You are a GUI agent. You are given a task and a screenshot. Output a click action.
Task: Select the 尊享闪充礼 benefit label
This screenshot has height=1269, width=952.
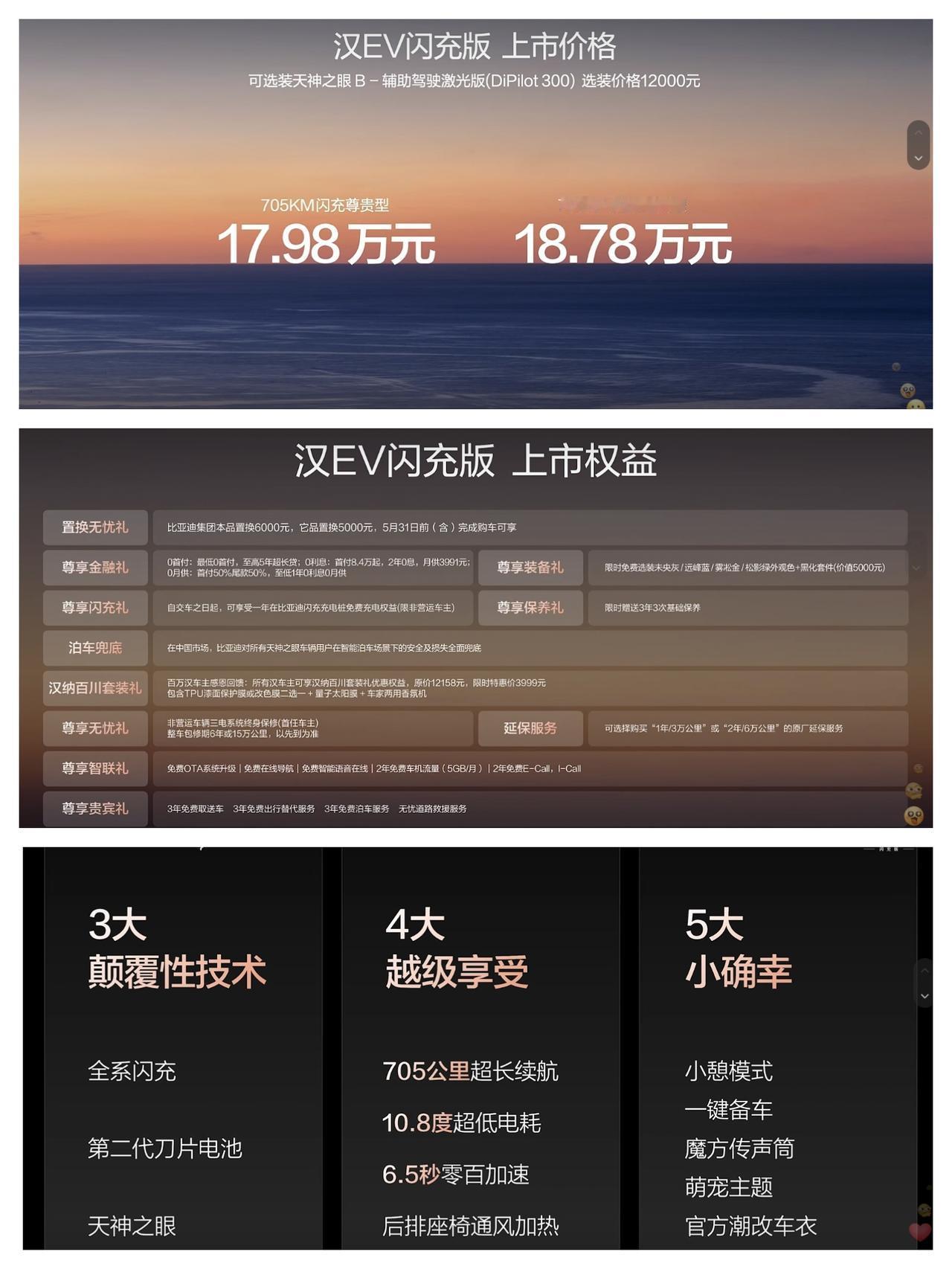[95, 608]
